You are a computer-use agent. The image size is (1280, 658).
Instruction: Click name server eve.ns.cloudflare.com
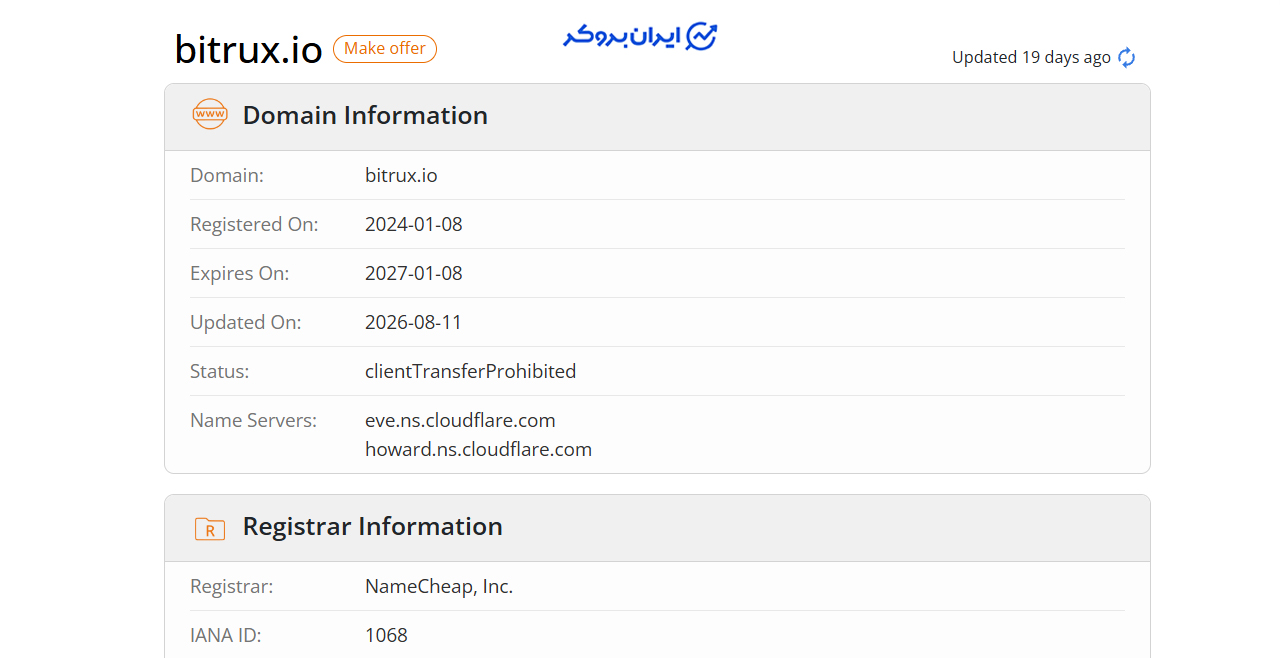pyautogui.click(x=460, y=420)
